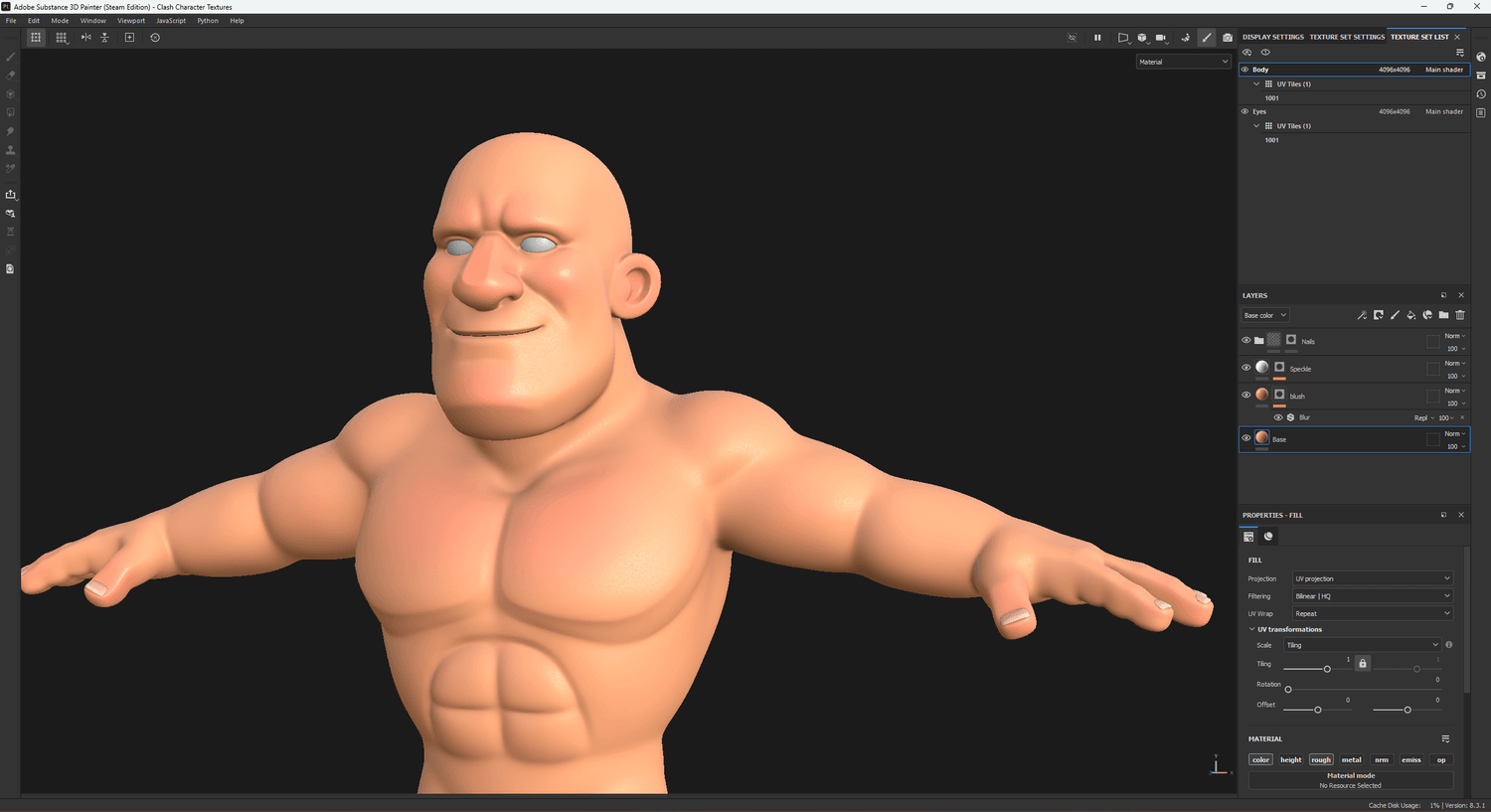The height and width of the screenshot is (812, 1491).
Task: Hide the Speckle layer
Action: point(1245,368)
